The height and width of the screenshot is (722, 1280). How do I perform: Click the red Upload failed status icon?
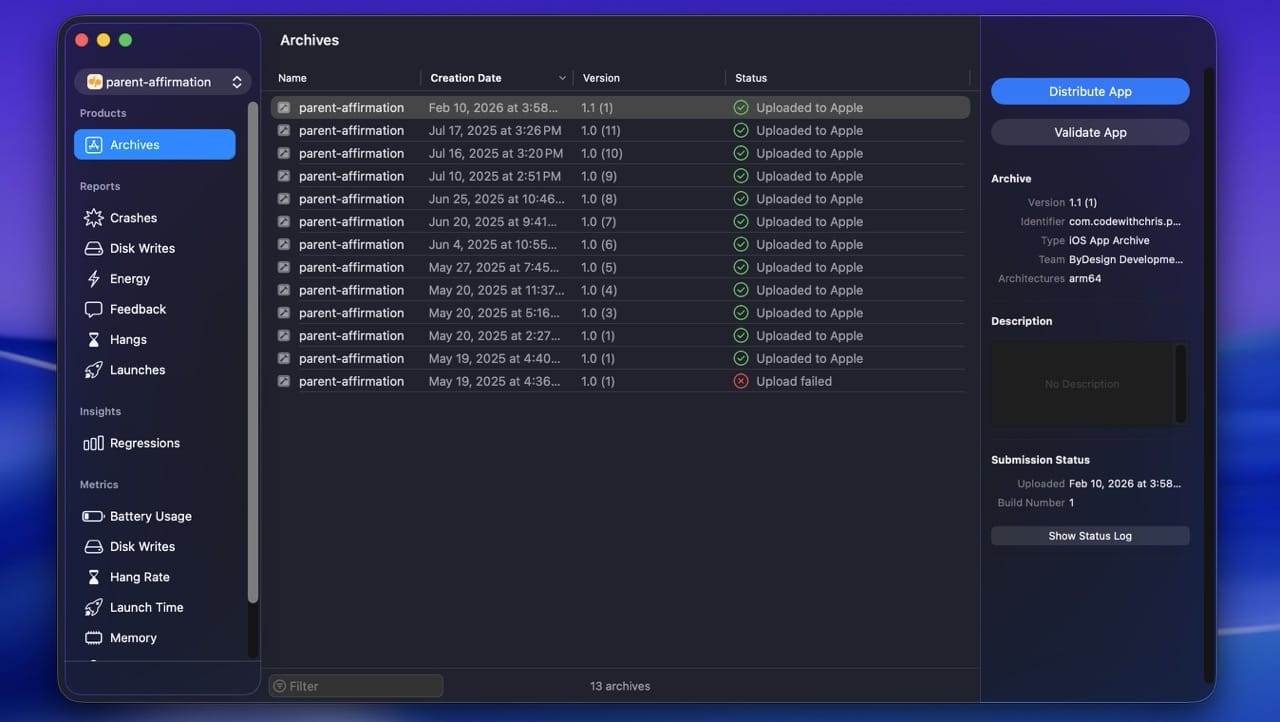click(741, 381)
